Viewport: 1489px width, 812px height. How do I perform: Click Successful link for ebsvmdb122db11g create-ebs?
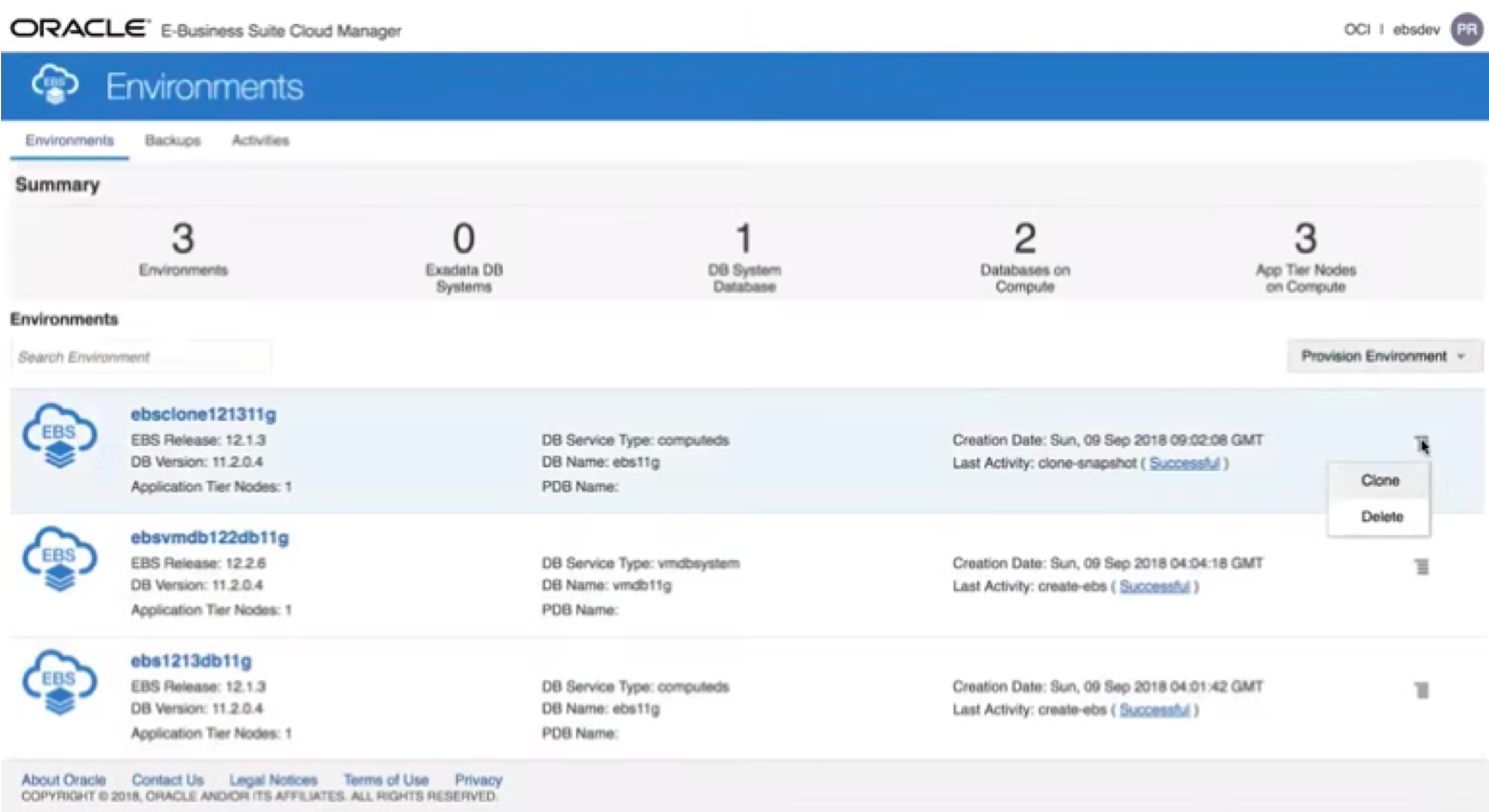coord(1154,586)
